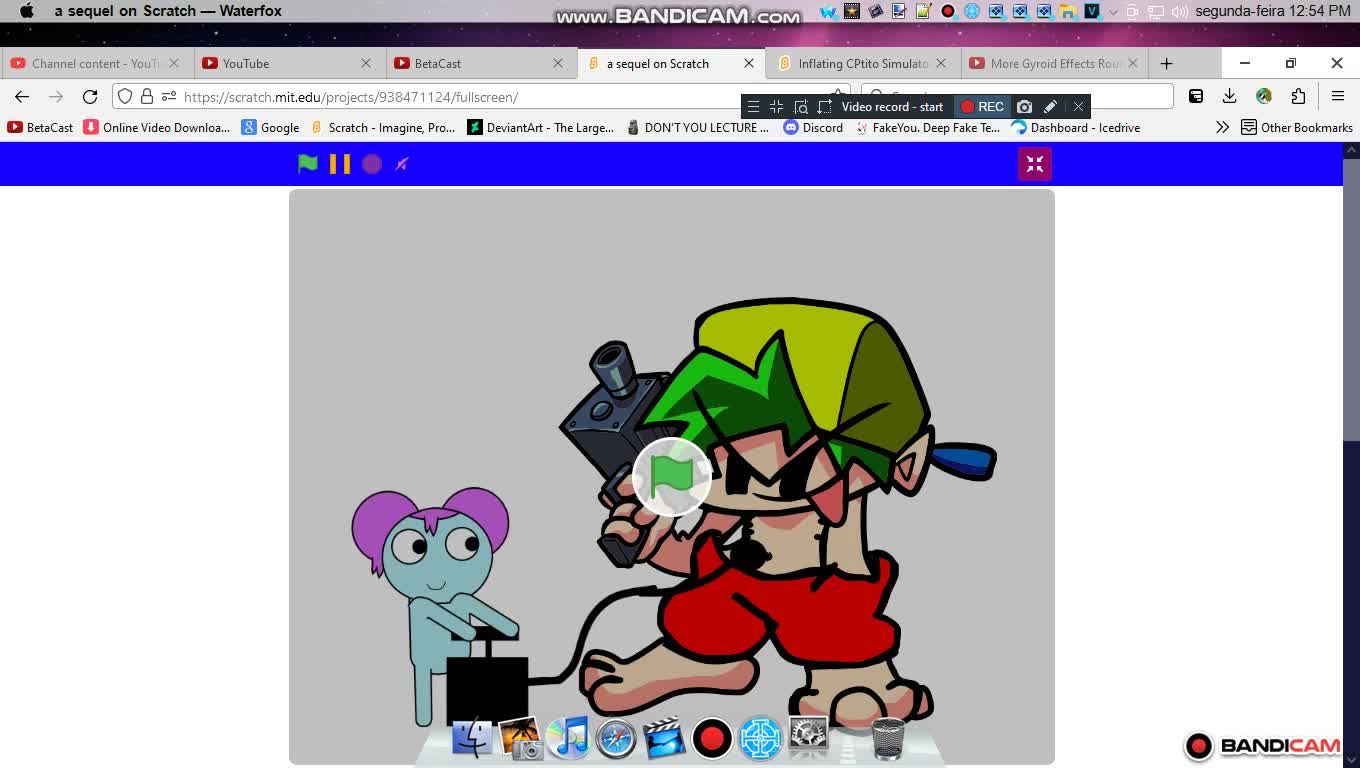Screen dimensions: 1360x768
Task: Click the green flag in the Scratch header
Action: click(x=308, y=164)
